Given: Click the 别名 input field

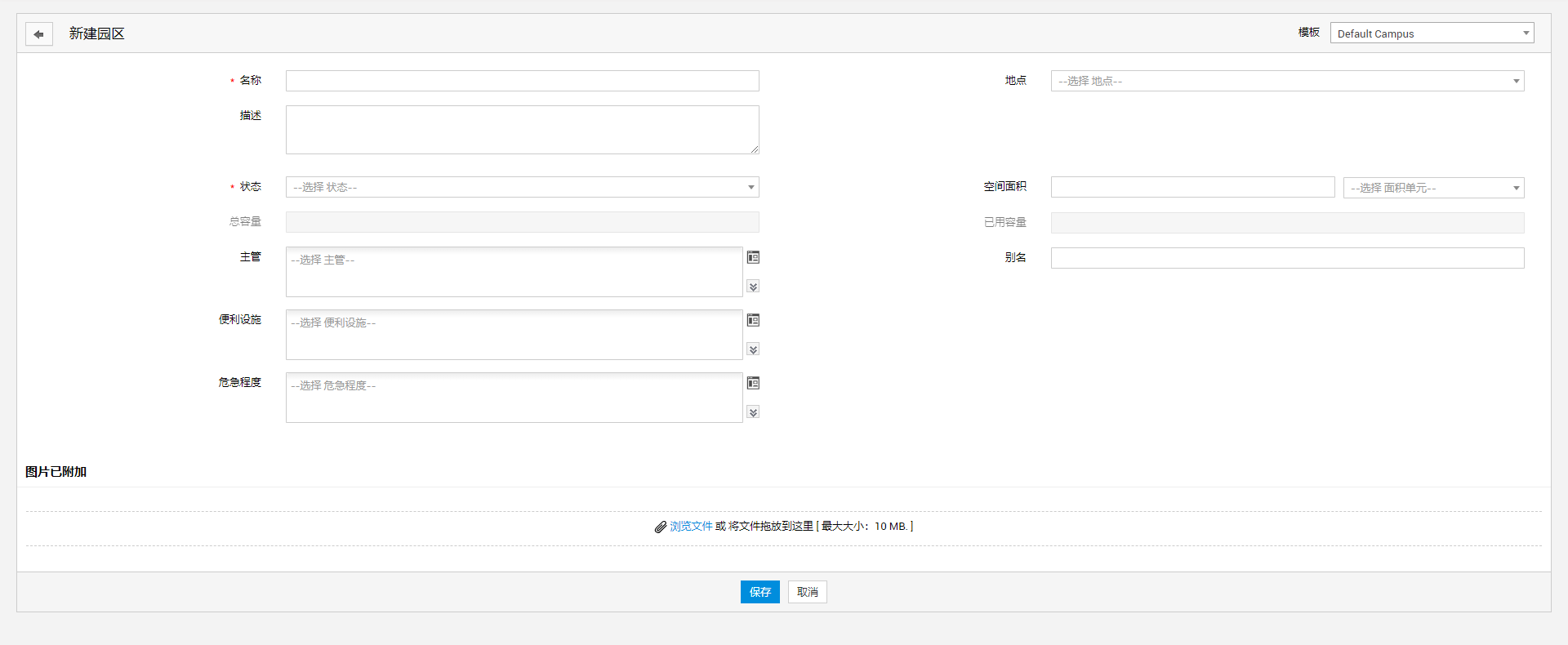Looking at the screenshot, I should (x=1286, y=258).
